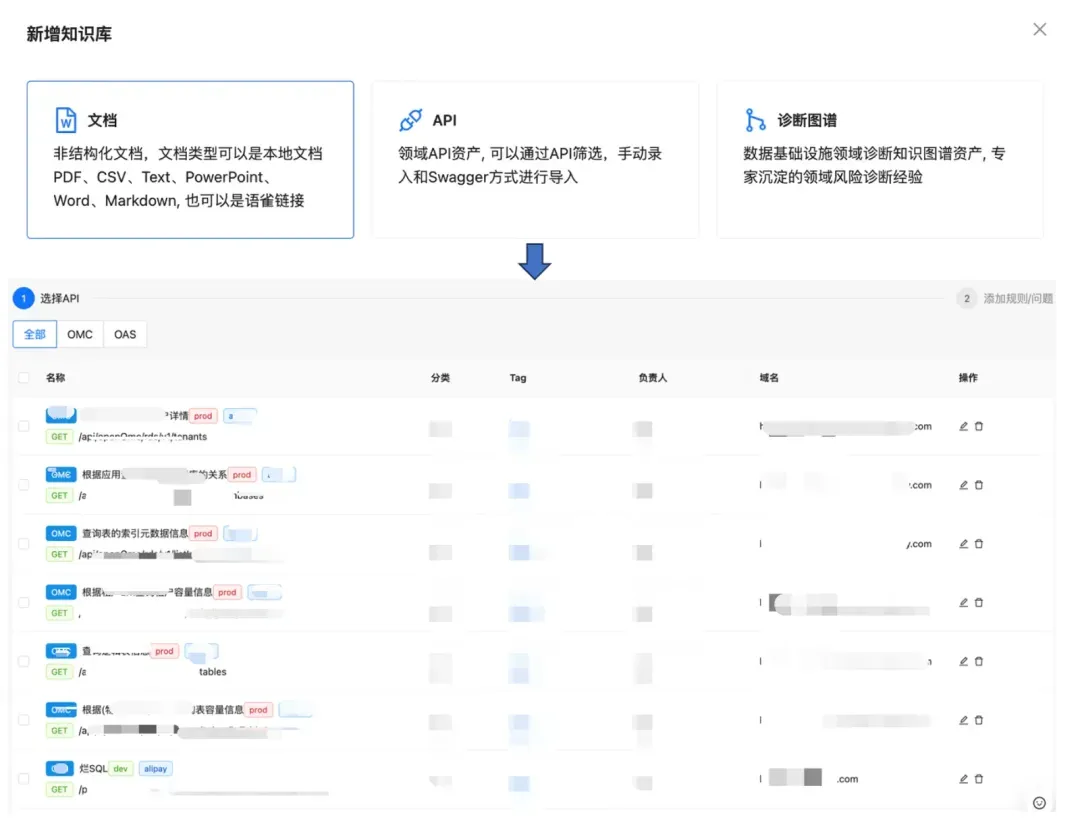Image resolution: width=1080 pixels, height=834 pixels.
Task: Check the row with tables path
Action: (24, 661)
